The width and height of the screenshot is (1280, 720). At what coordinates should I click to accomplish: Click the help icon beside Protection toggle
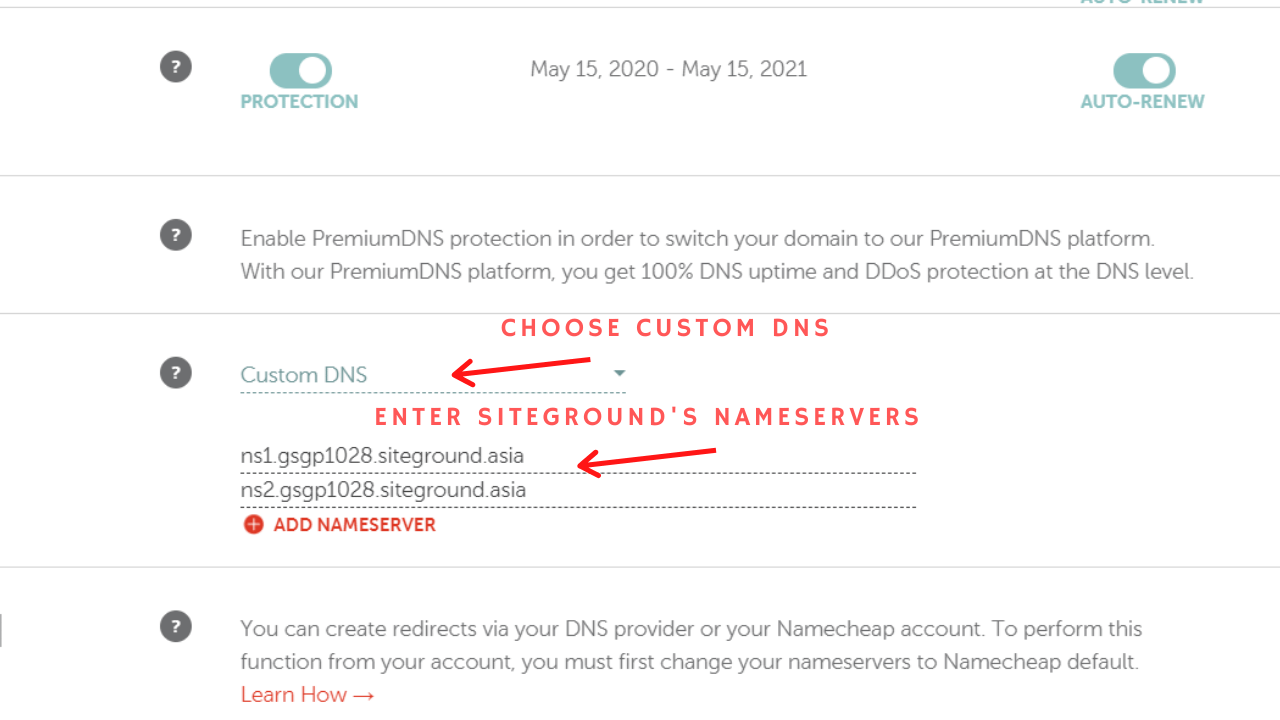click(176, 67)
